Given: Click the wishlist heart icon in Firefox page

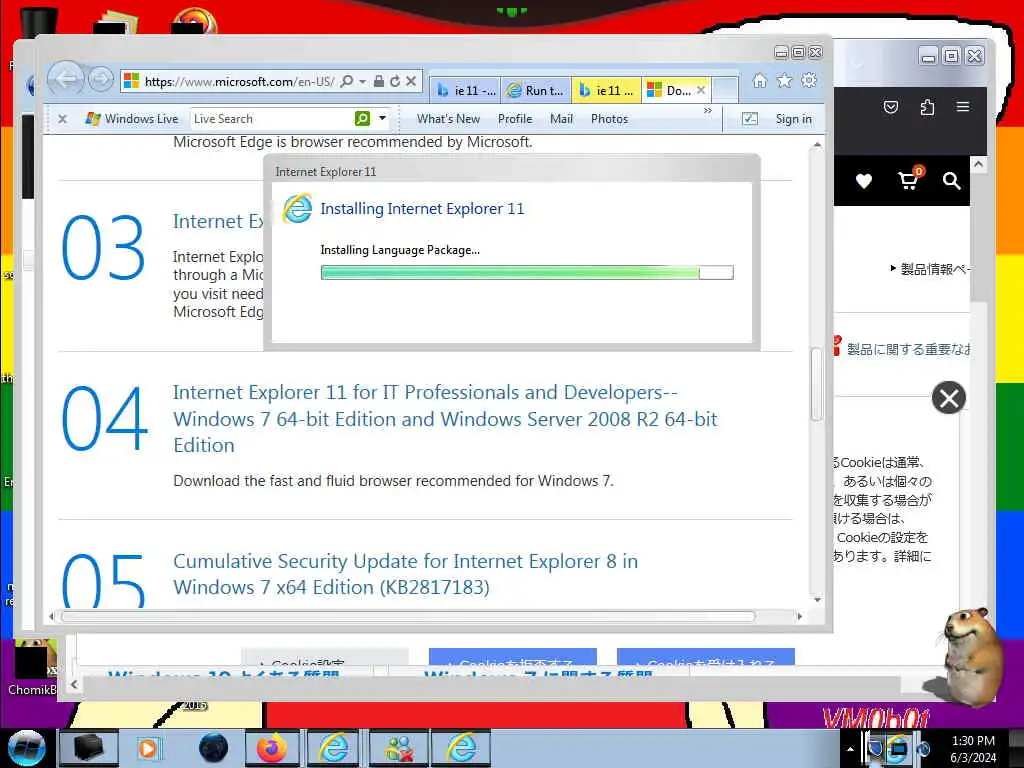Looking at the screenshot, I should tap(864, 181).
